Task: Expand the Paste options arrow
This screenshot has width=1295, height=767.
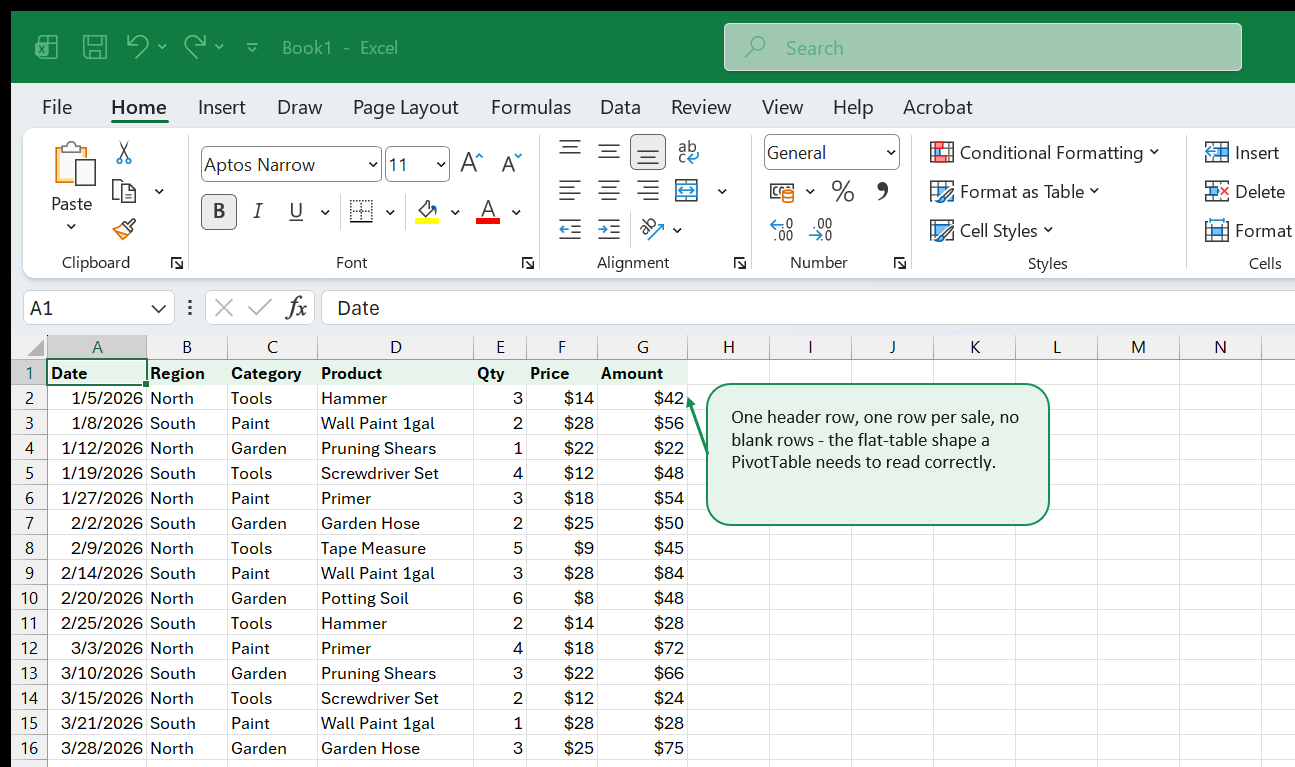Action: point(71,226)
